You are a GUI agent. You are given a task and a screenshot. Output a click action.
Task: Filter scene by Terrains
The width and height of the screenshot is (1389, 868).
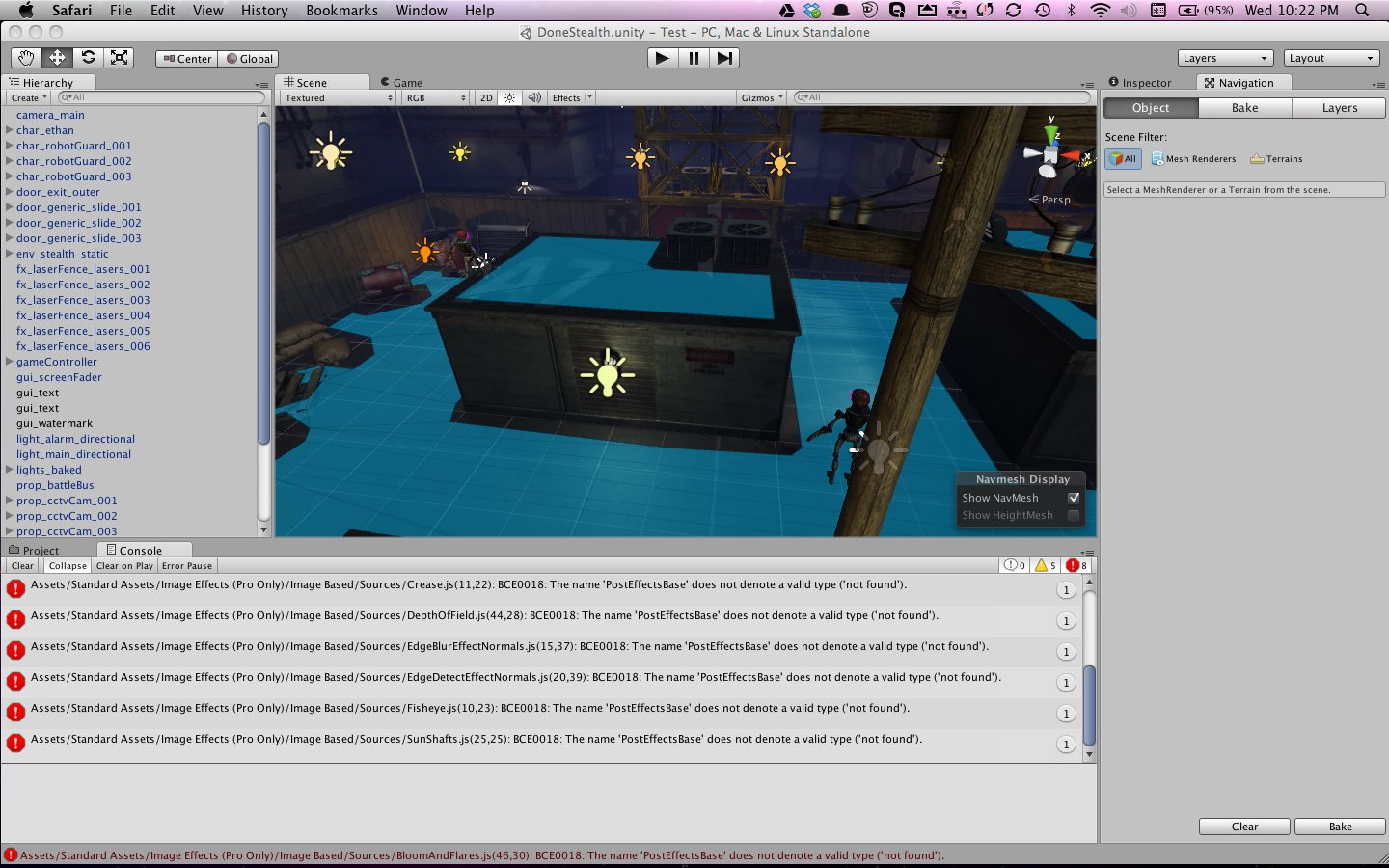coord(1276,158)
